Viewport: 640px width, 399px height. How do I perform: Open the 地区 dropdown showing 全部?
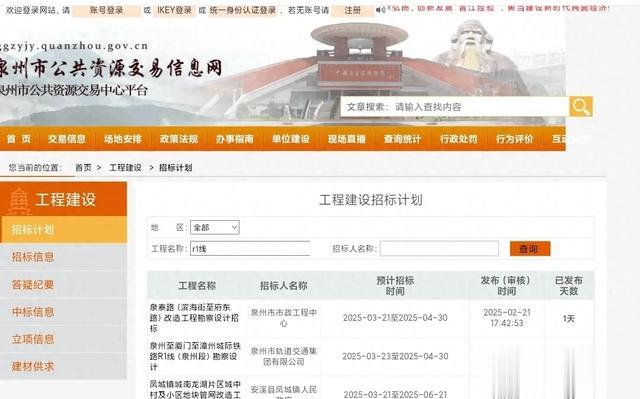point(215,227)
